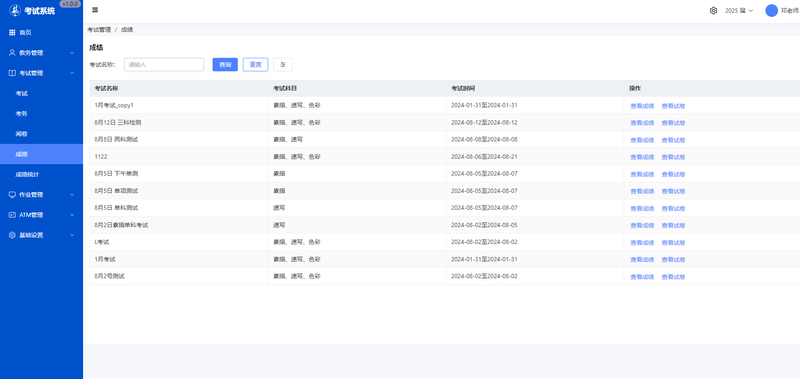Image resolution: width=800 pixels, height=379 pixels.
Task: Click 查看试卷 for 1月考试_copy1
Action: [x=673, y=106]
